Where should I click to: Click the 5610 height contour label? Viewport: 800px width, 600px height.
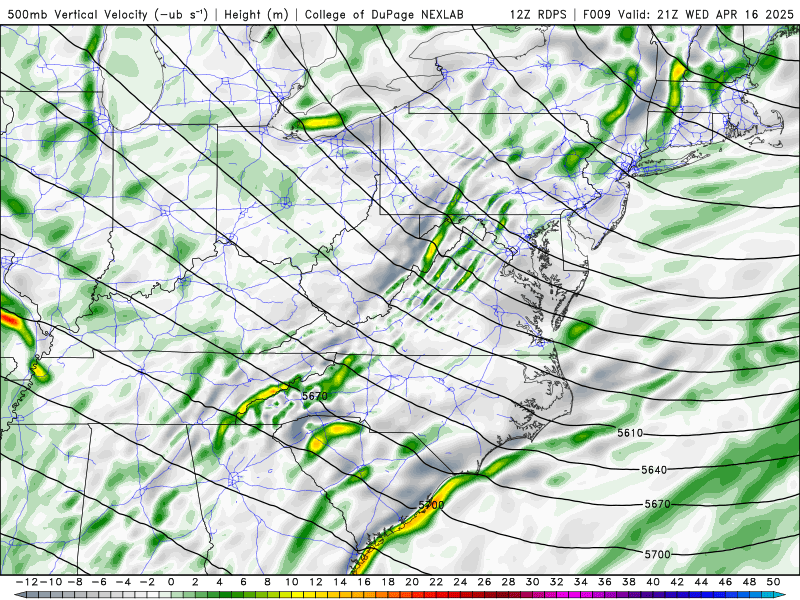[630, 433]
